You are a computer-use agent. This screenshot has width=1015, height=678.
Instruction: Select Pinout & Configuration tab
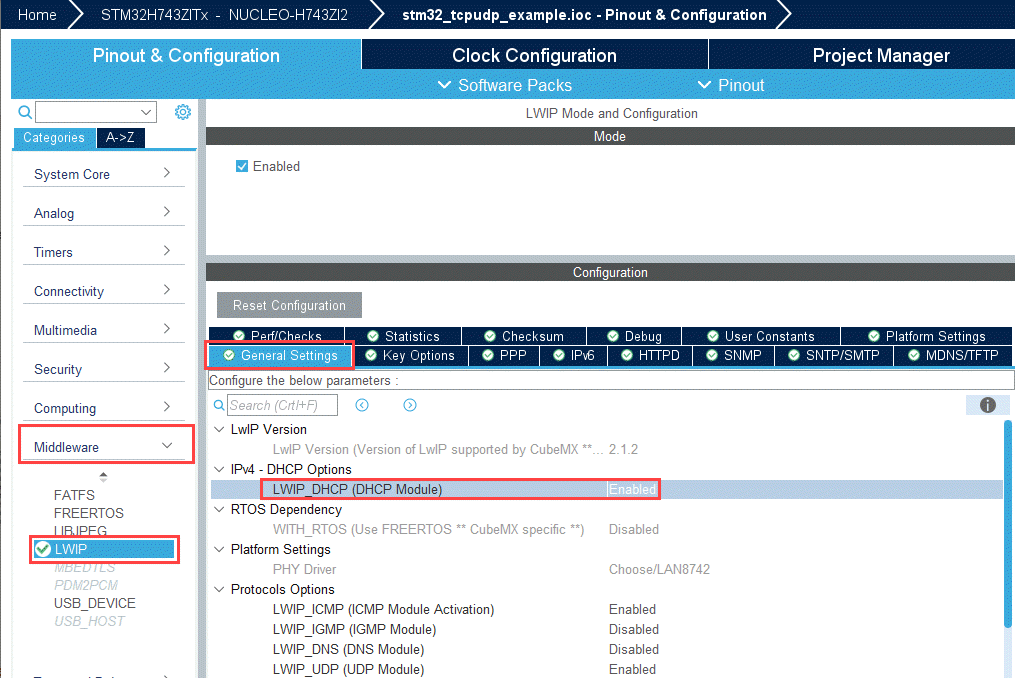(186, 55)
